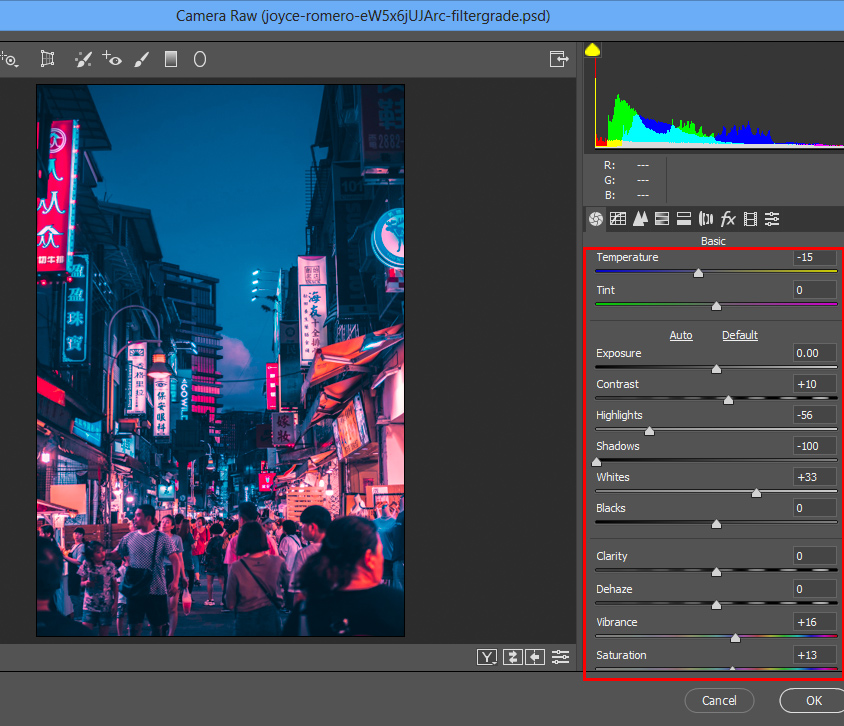This screenshot has width=844, height=726.
Task: Switch to the Tone Curve tab
Action: (618, 219)
